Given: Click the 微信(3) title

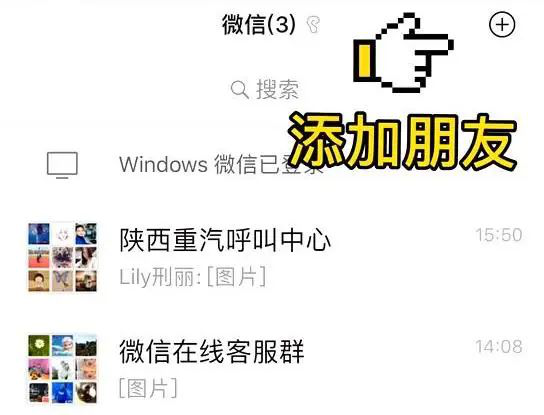Looking at the screenshot, I should click(259, 25).
